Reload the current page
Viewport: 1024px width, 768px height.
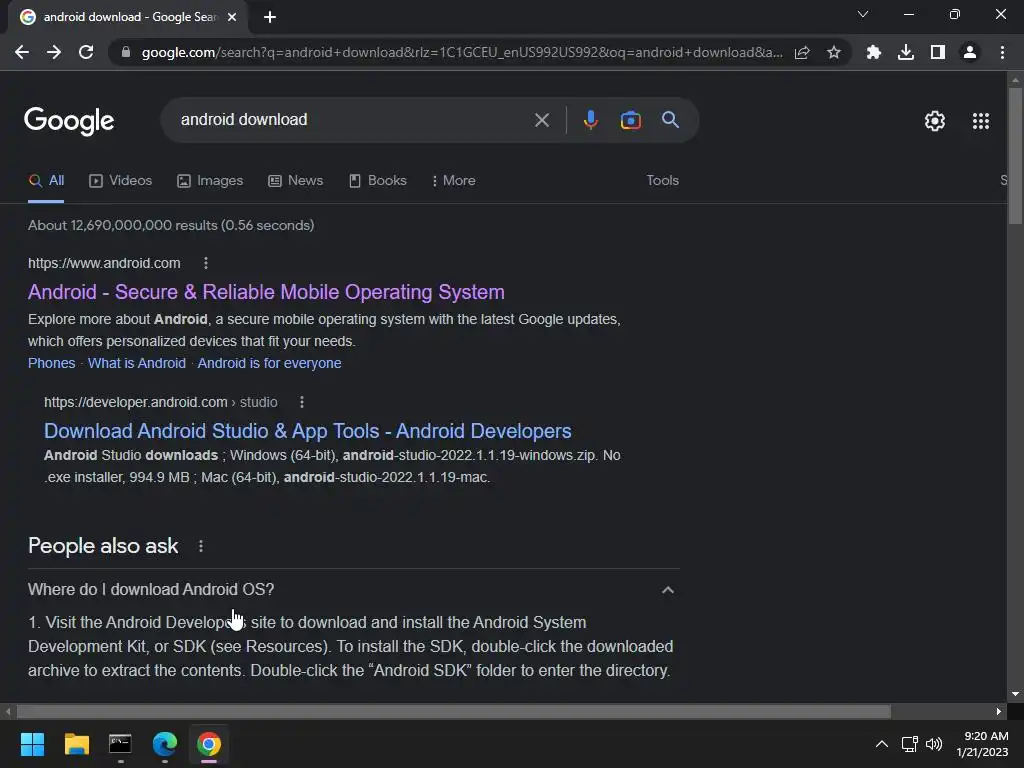tap(86, 52)
